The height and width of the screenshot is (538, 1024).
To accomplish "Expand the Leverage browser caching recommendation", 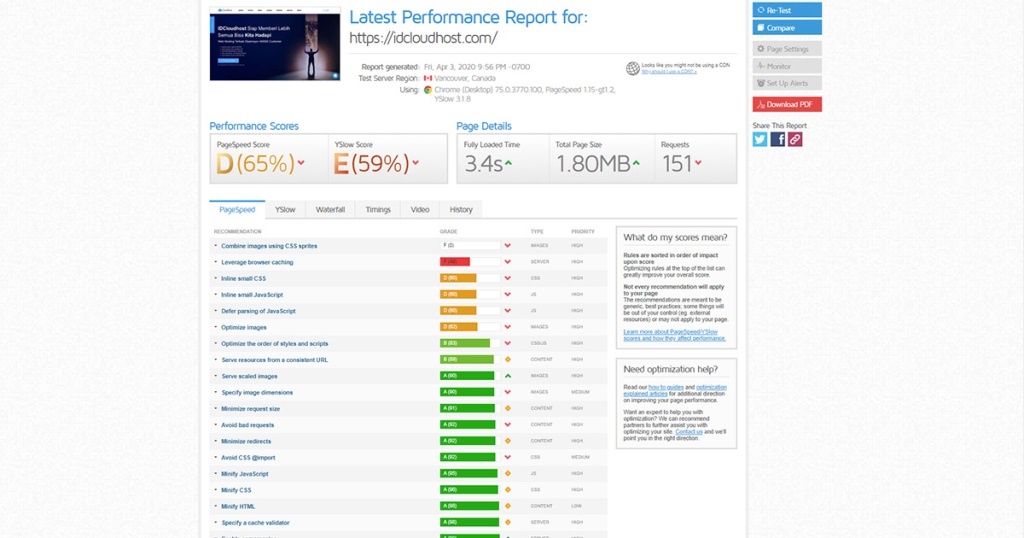I will [x=257, y=262].
